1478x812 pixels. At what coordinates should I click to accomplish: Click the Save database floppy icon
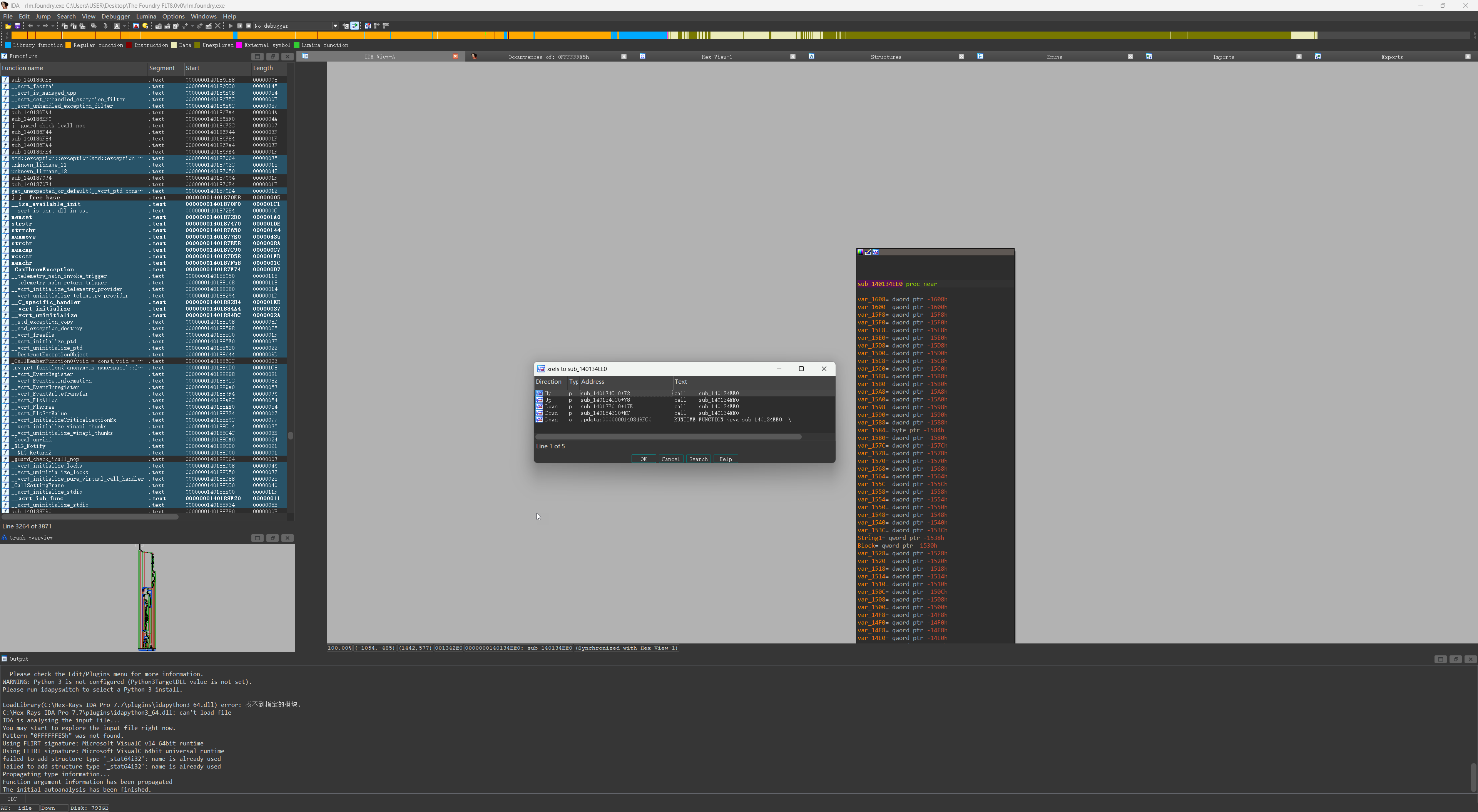[17, 26]
